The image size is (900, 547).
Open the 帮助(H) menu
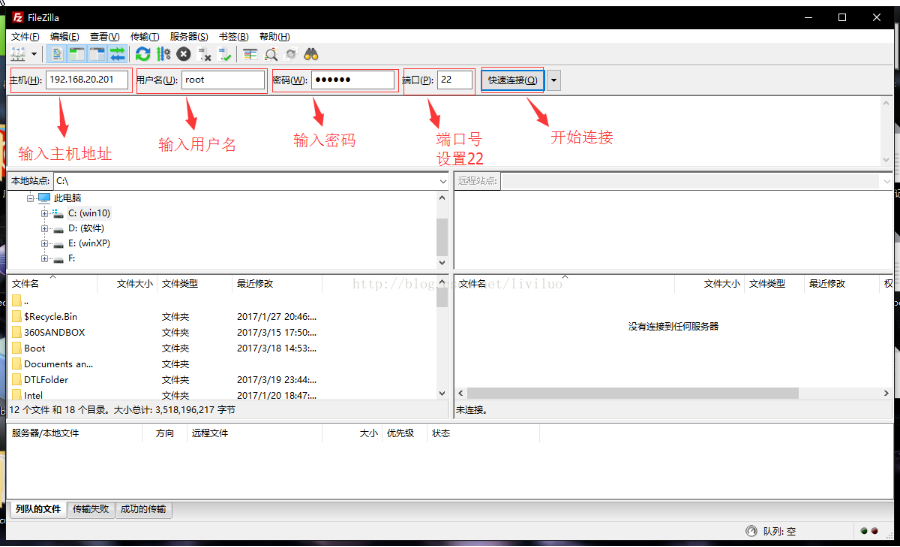coord(274,37)
